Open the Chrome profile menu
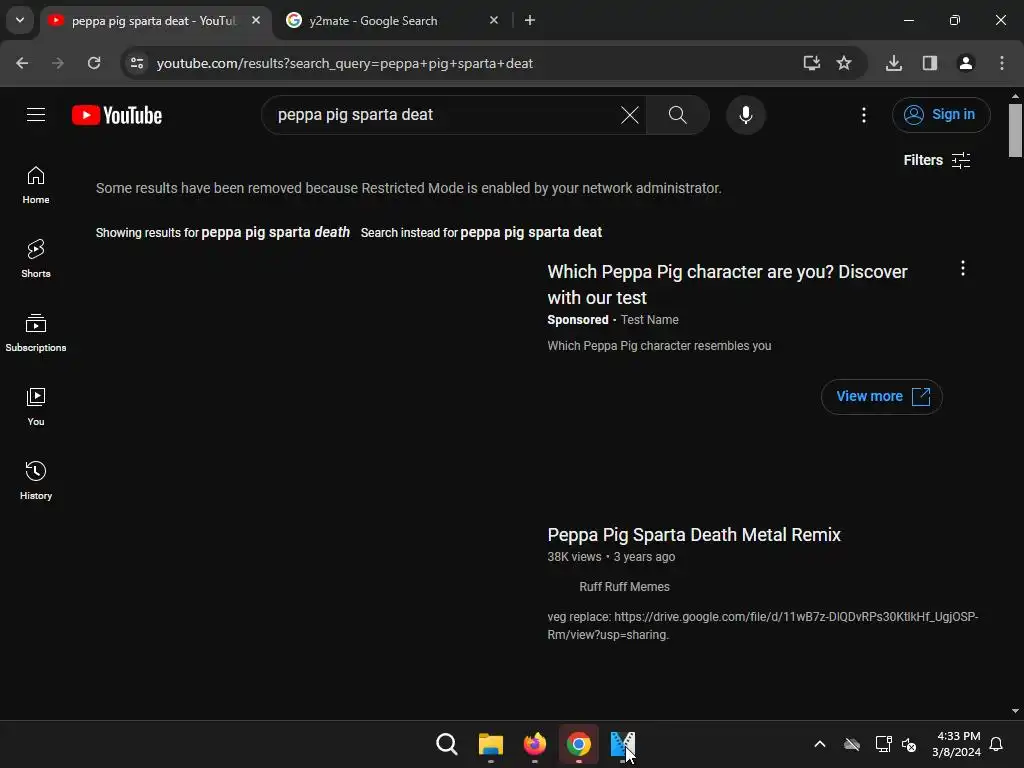Screen dimensions: 1024x768 point(965,63)
